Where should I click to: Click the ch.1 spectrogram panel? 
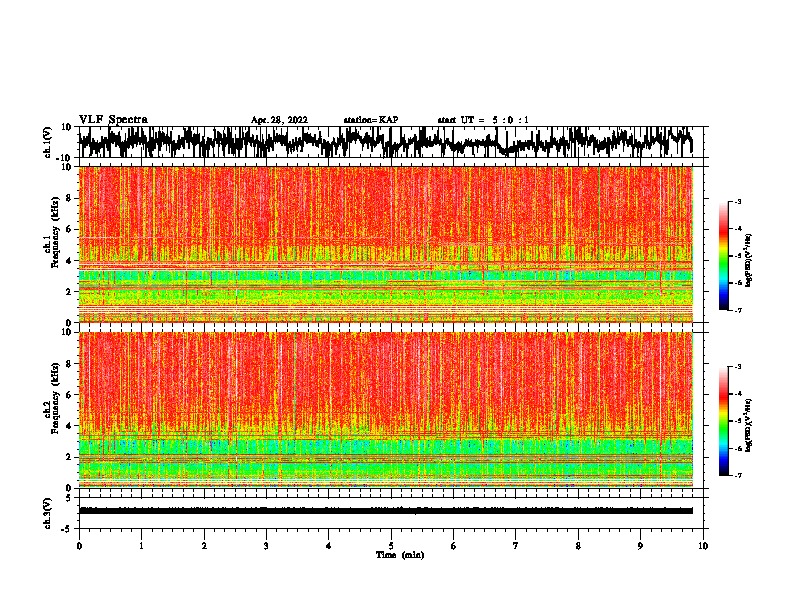386,244
